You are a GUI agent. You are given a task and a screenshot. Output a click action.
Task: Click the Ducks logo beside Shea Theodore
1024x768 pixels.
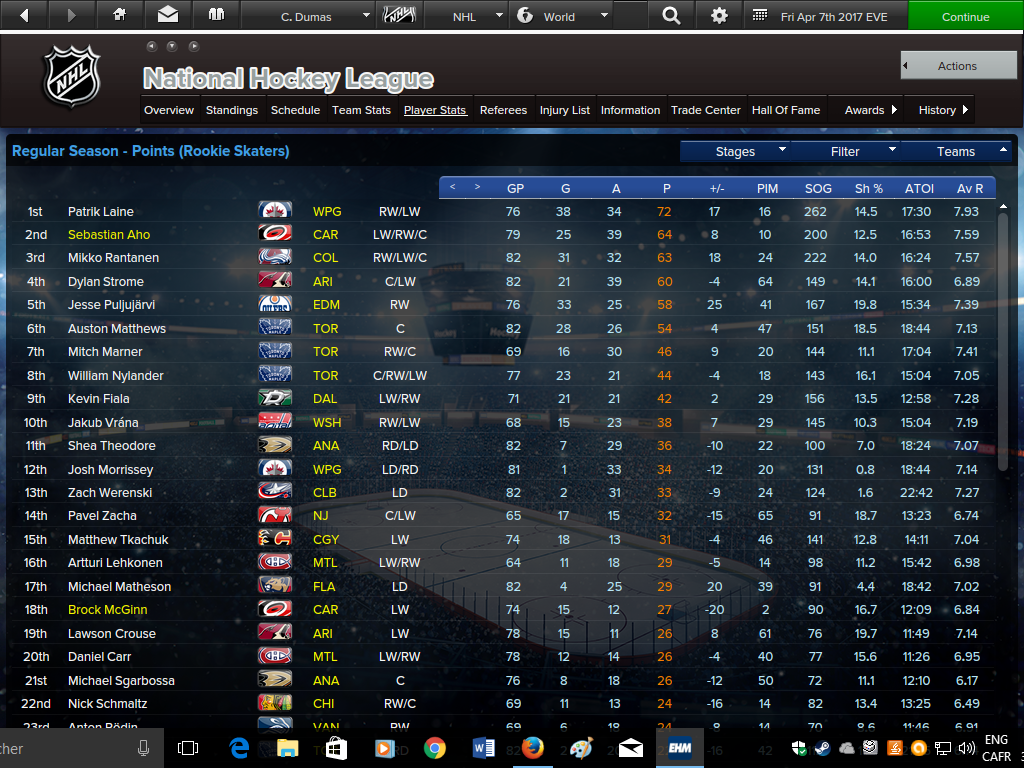click(x=275, y=445)
